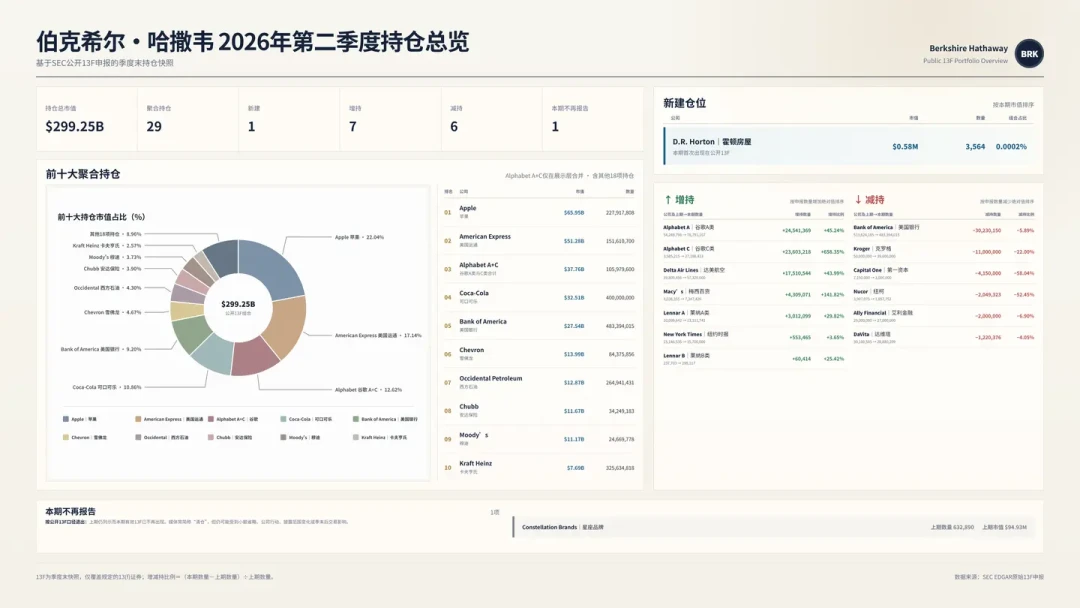
Task: Open Alphabet C row in 增持 list
Action: (x=754, y=251)
